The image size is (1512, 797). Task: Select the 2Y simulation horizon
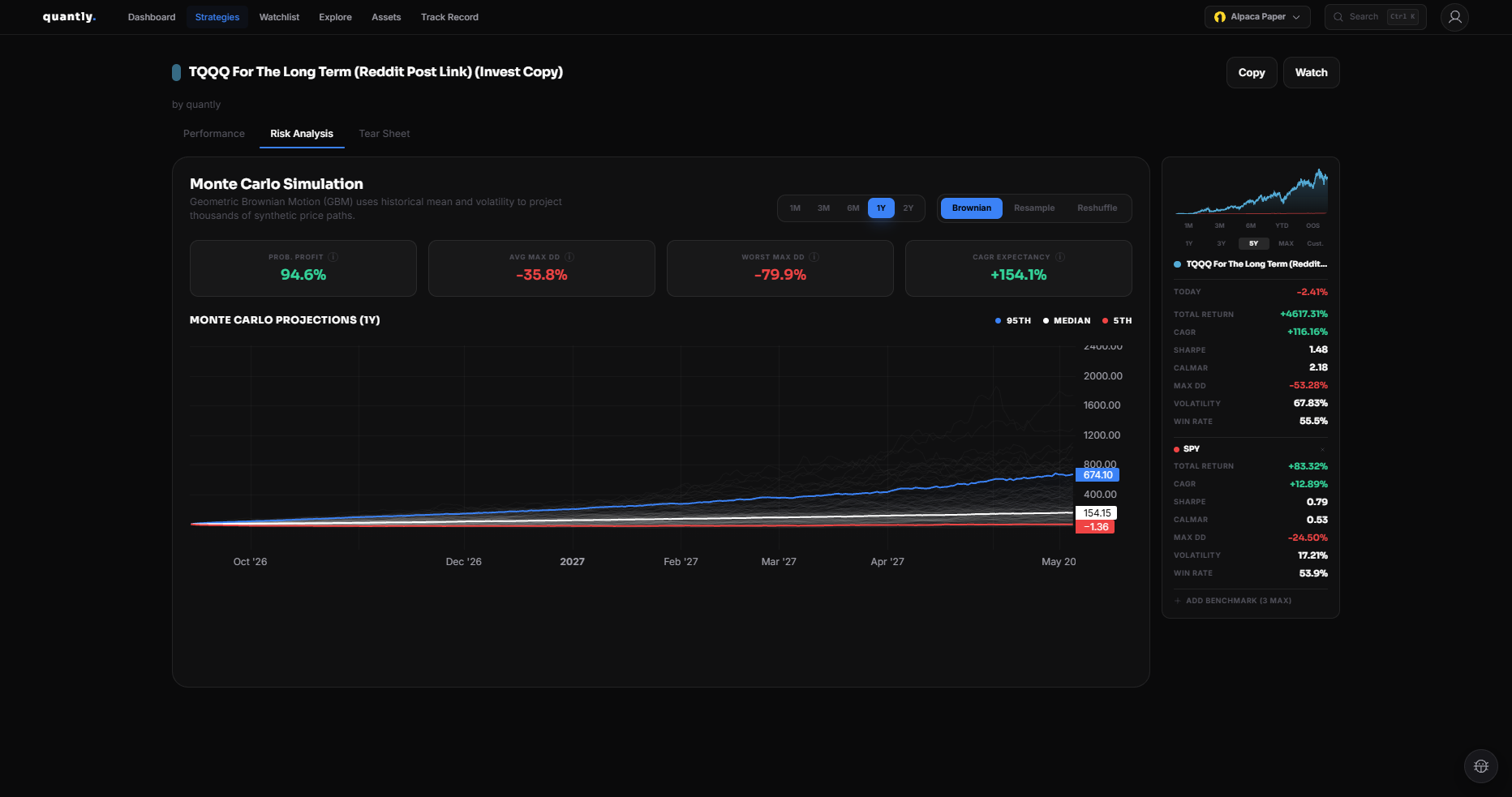point(908,208)
